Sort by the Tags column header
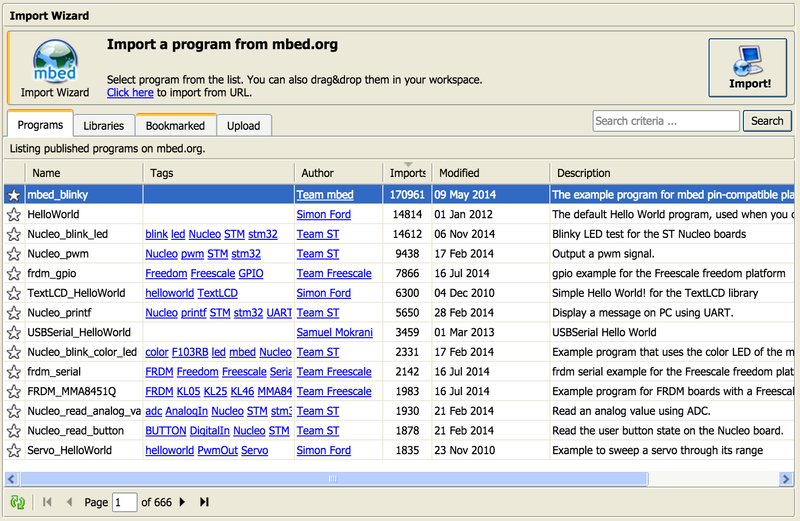Viewport: 800px width, 521px height. pyautogui.click(x=218, y=173)
